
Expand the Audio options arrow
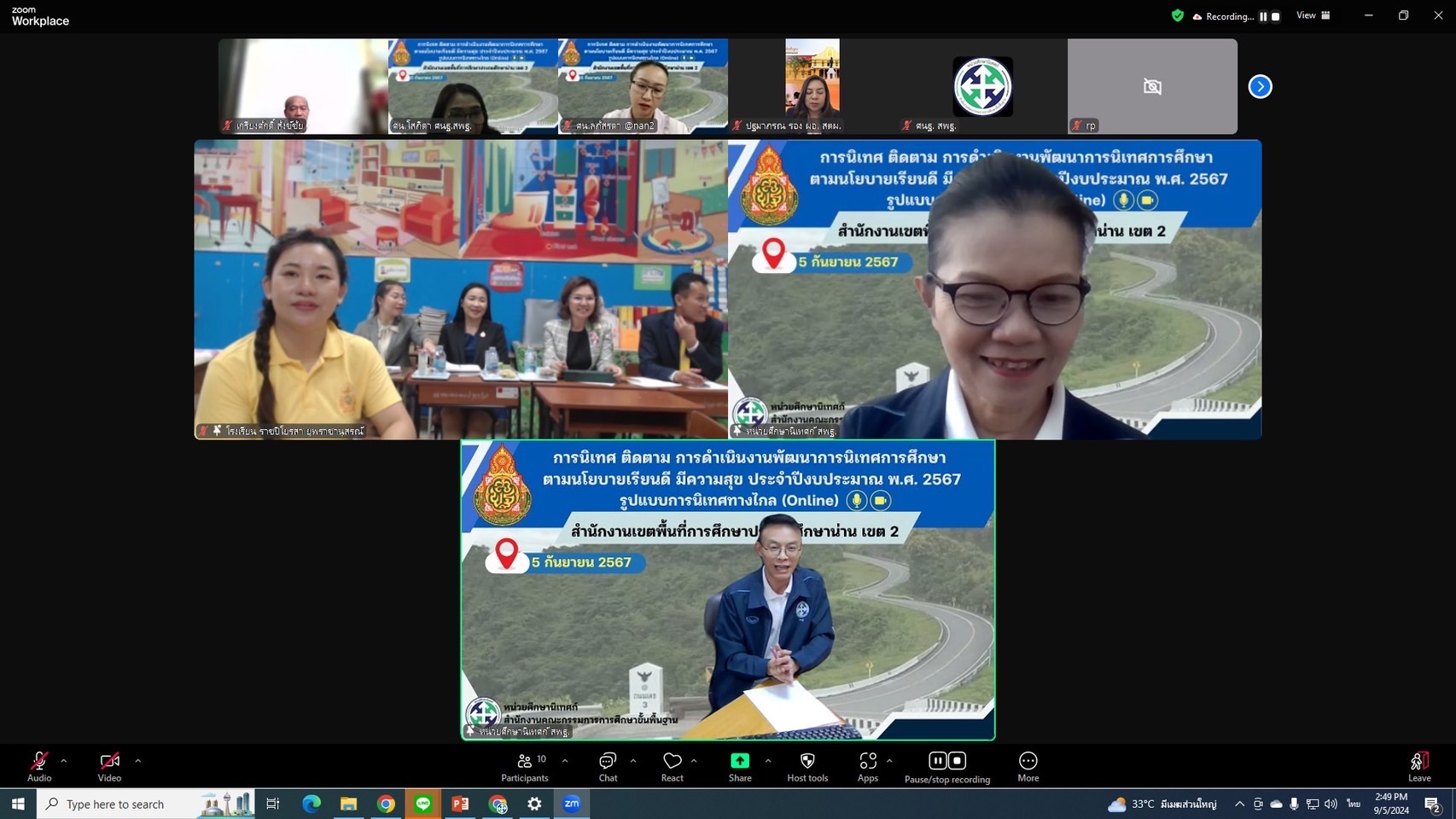point(63,760)
